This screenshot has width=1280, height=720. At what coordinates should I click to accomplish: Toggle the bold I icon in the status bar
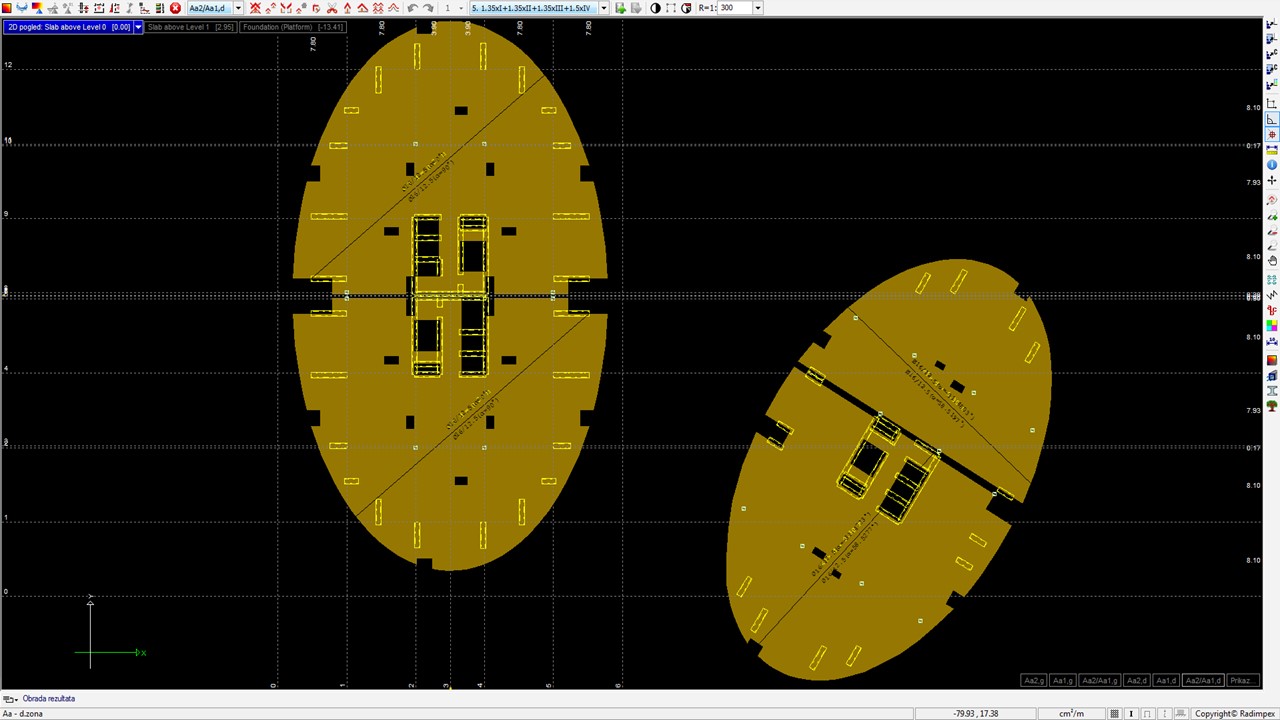[1131, 713]
